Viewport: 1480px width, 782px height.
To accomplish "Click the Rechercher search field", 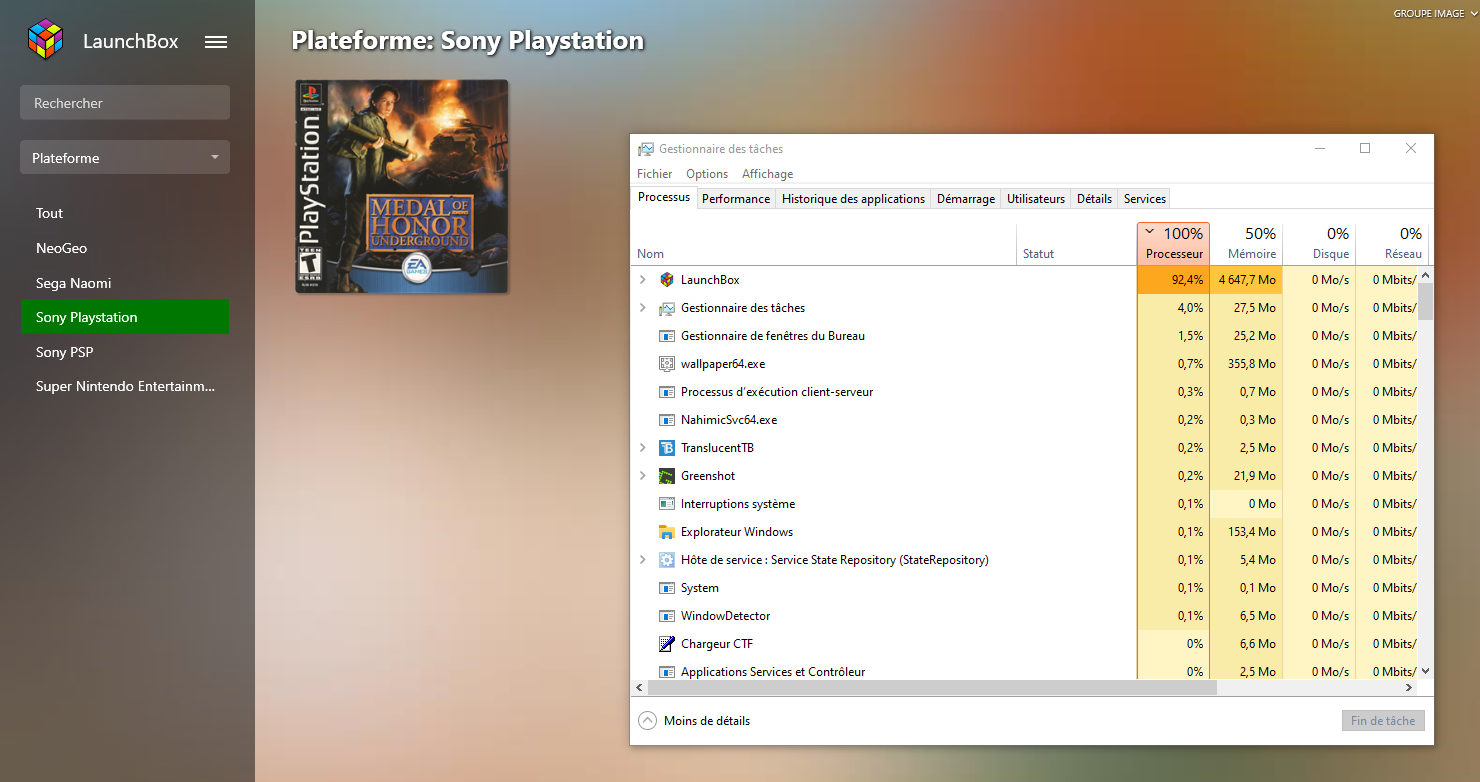I will tap(125, 103).
